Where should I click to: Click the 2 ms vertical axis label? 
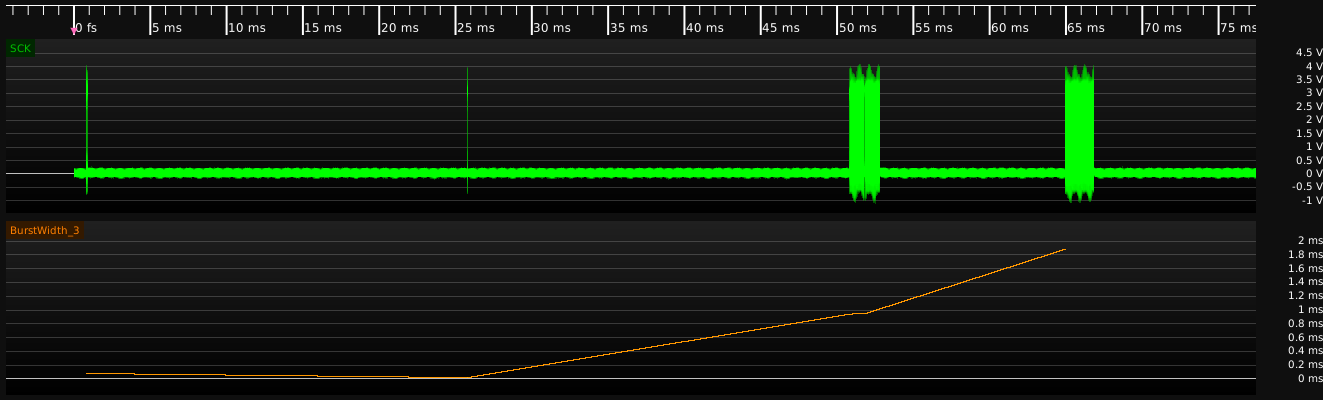1309,240
